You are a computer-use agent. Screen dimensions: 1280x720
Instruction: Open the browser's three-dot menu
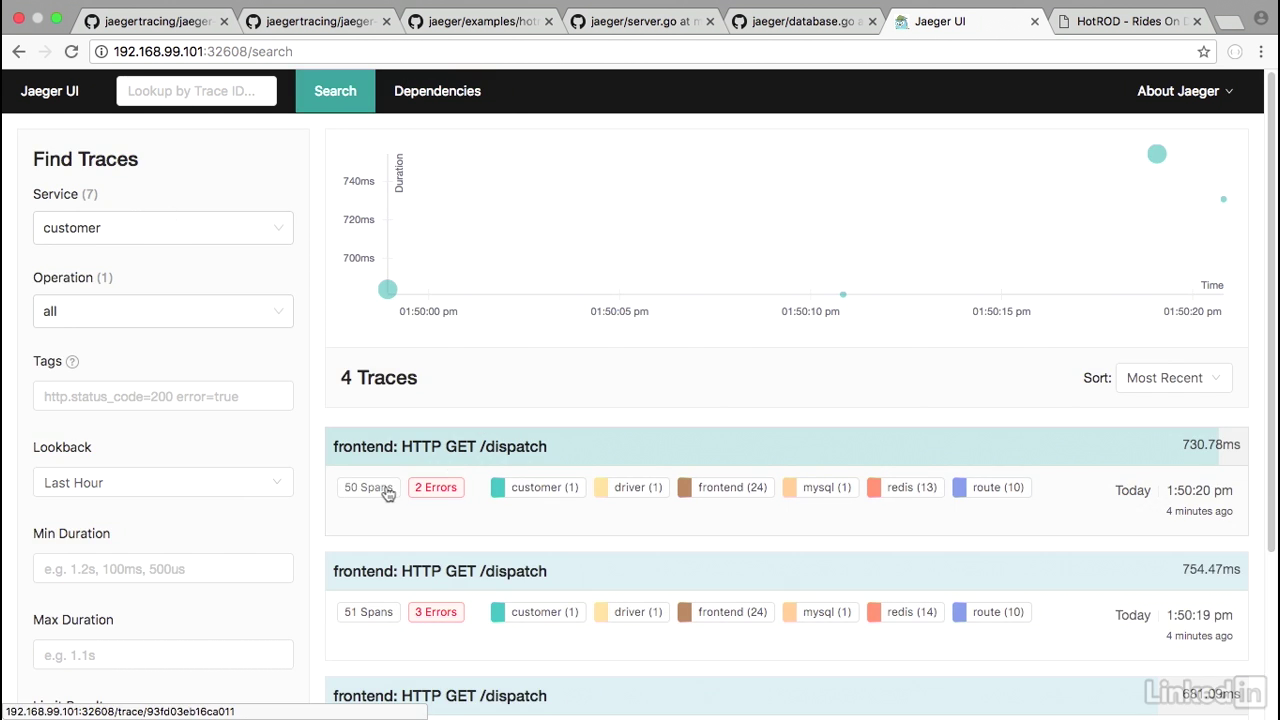coord(1262,52)
